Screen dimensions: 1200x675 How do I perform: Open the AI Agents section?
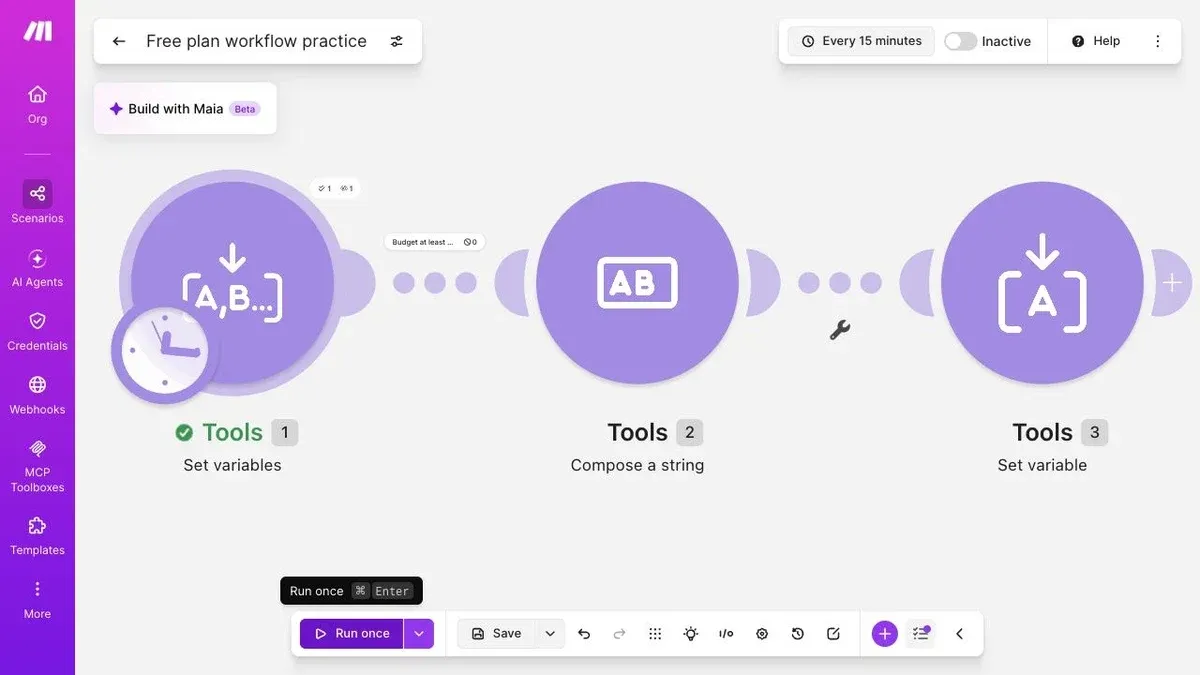[x=37, y=268]
